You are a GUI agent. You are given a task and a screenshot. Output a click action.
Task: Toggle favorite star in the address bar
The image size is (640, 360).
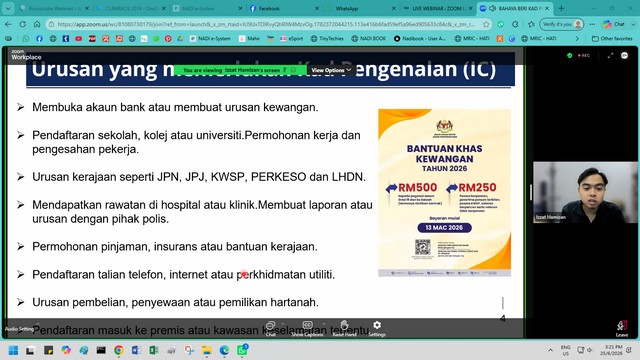coord(486,24)
